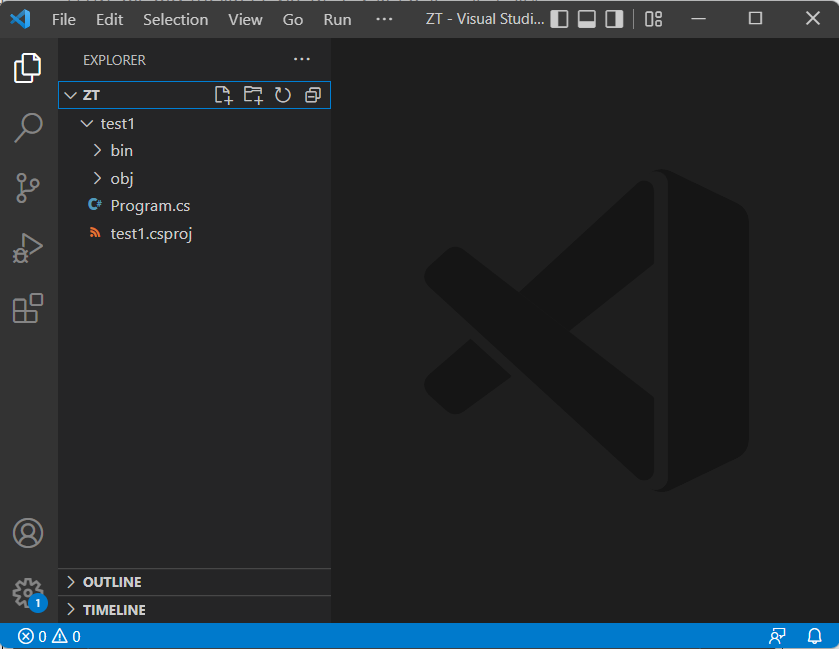Refresh the Explorer file tree
Viewport: 839px width, 649px height.
point(283,95)
